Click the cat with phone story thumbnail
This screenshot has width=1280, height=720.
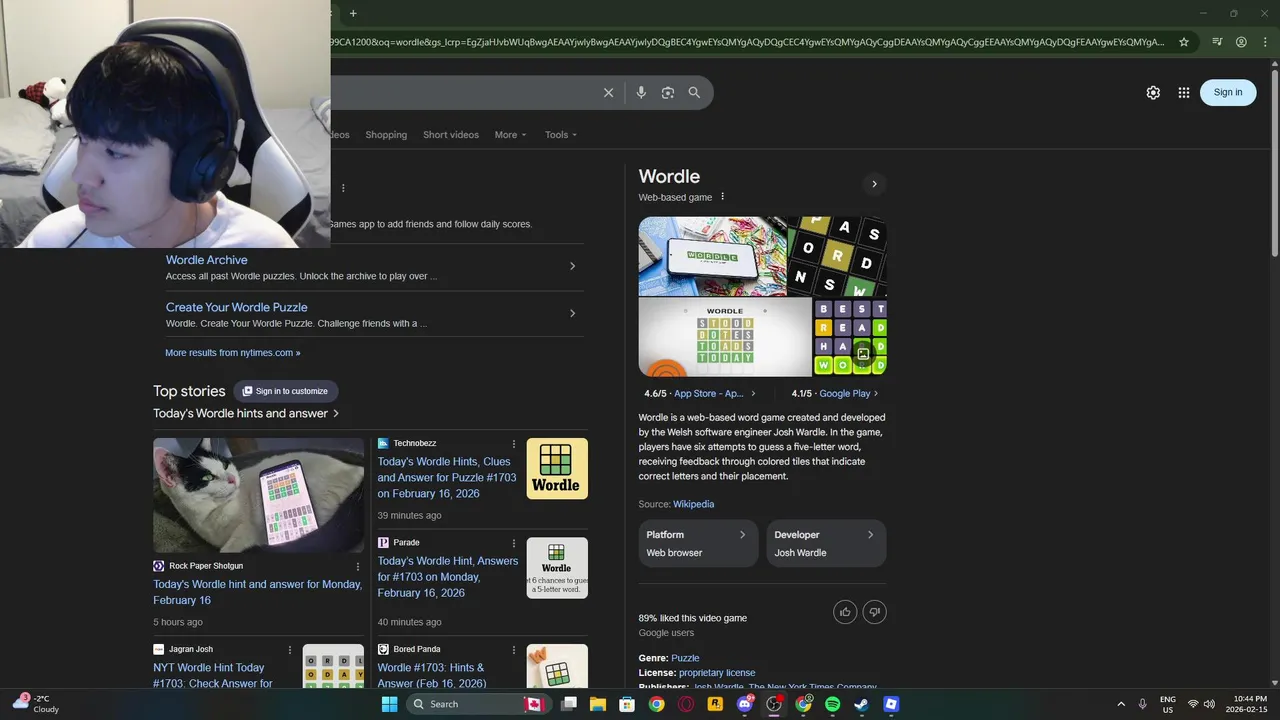259,495
